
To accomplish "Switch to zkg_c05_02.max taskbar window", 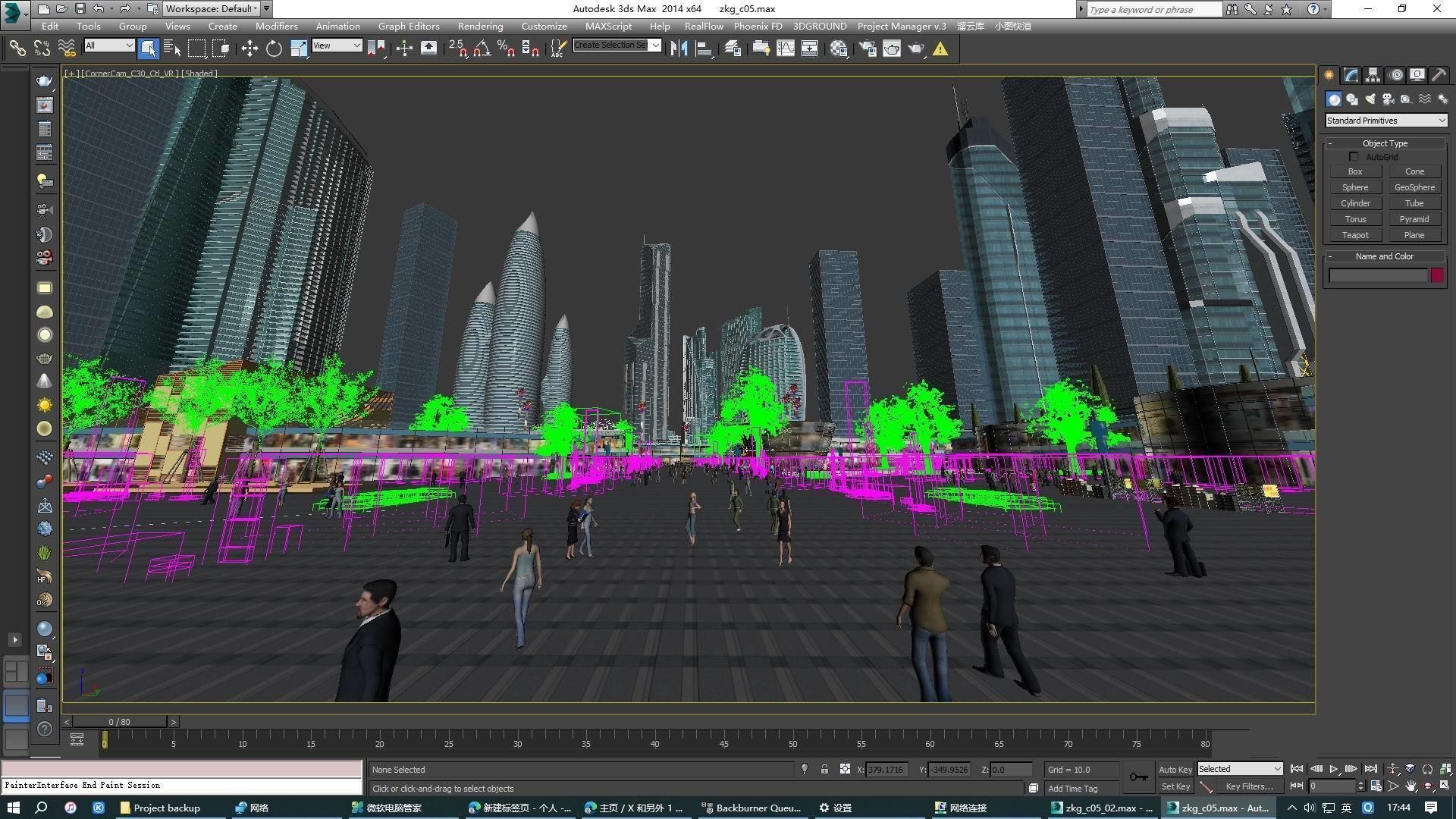I will tap(1102, 808).
